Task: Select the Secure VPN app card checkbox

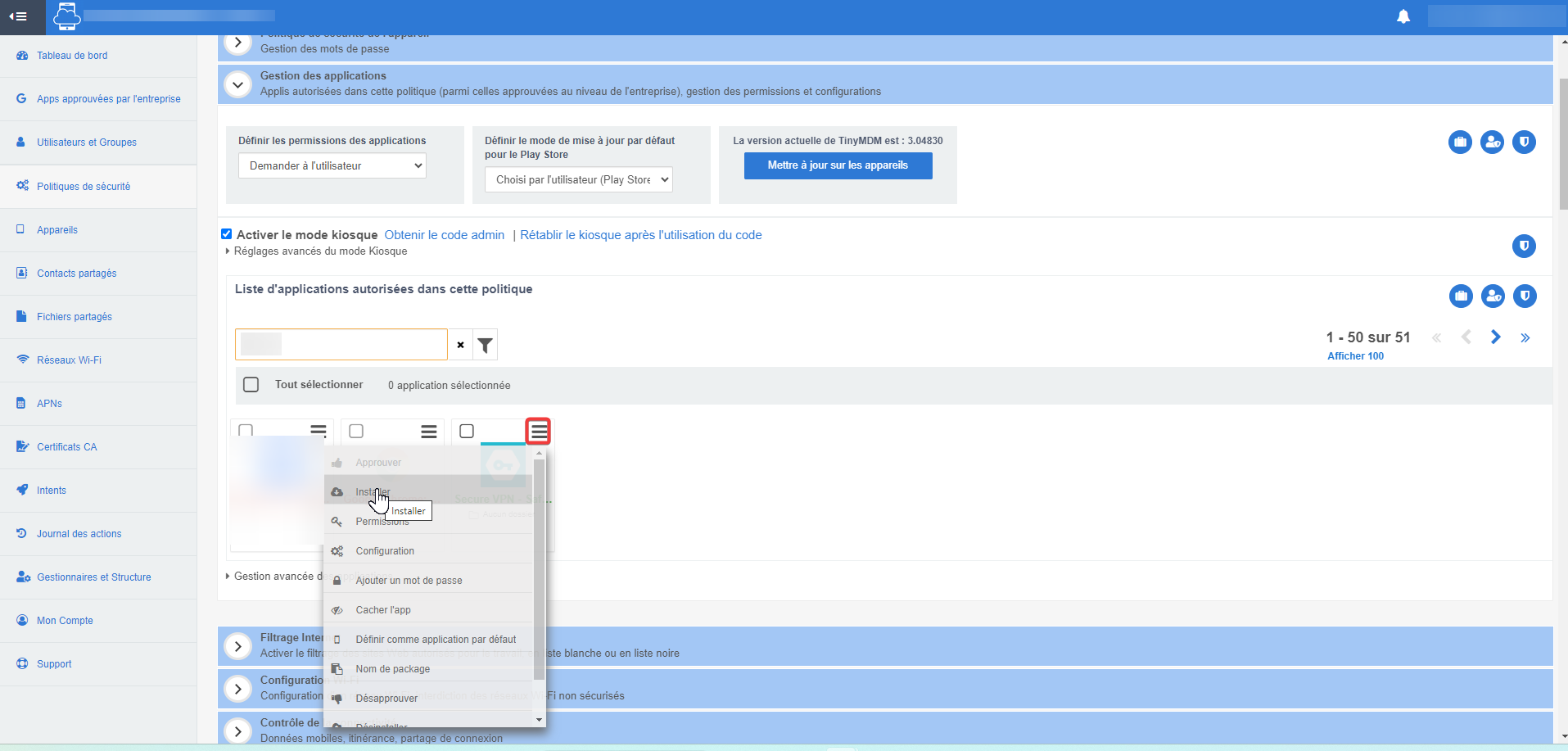Action: tap(467, 431)
